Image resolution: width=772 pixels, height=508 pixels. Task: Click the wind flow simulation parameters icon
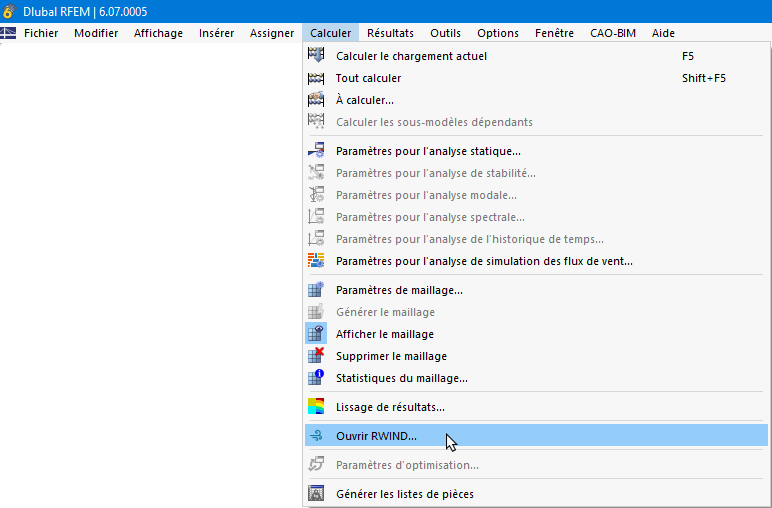click(x=316, y=260)
